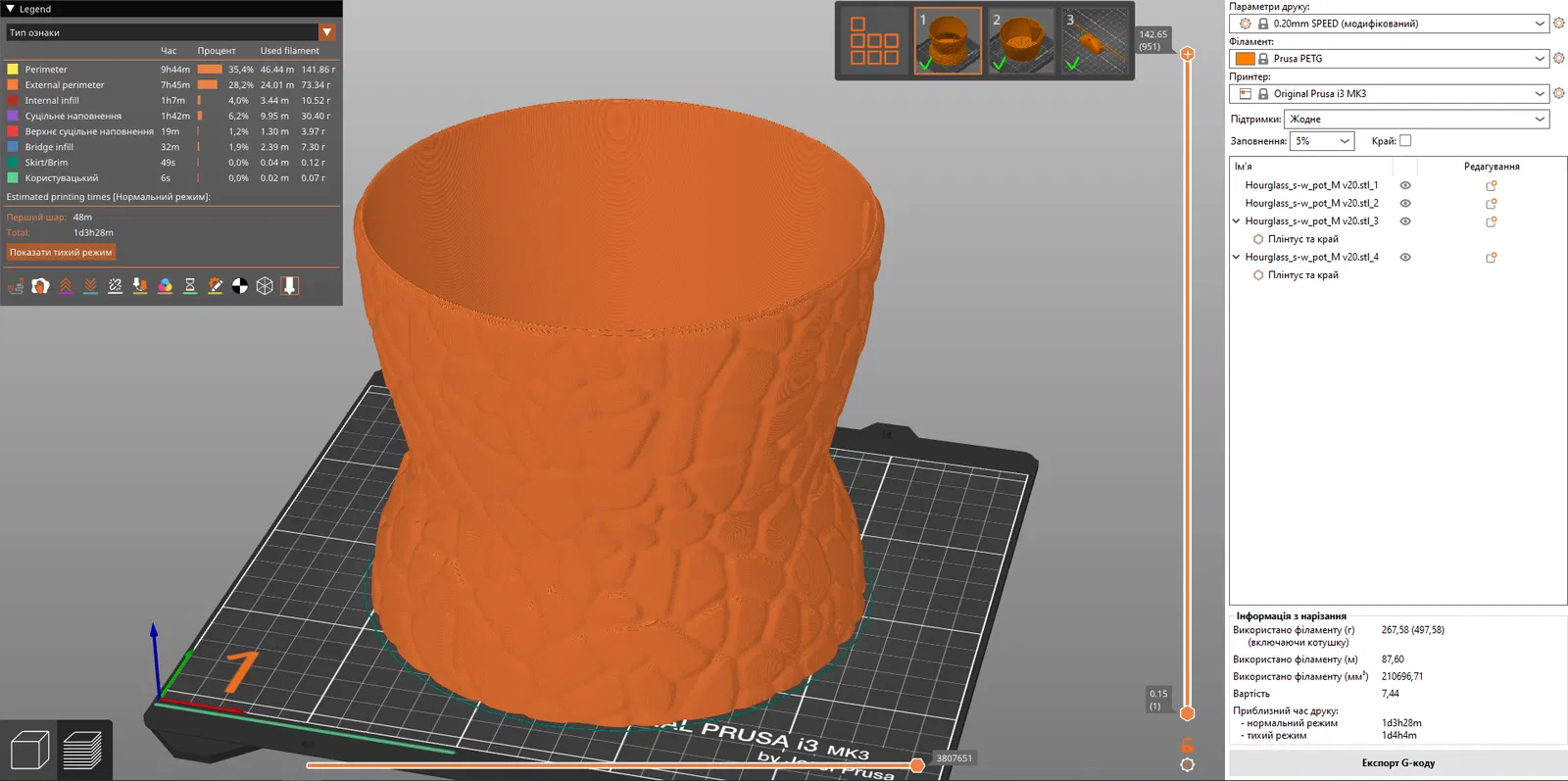This screenshot has width=1568, height=781.
Task: Select bed 2 thumbnail
Action: click(x=1021, y=41)
